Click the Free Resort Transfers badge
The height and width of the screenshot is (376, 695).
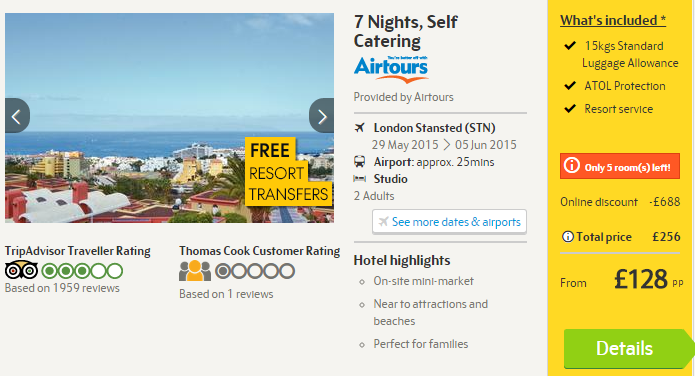289,172
